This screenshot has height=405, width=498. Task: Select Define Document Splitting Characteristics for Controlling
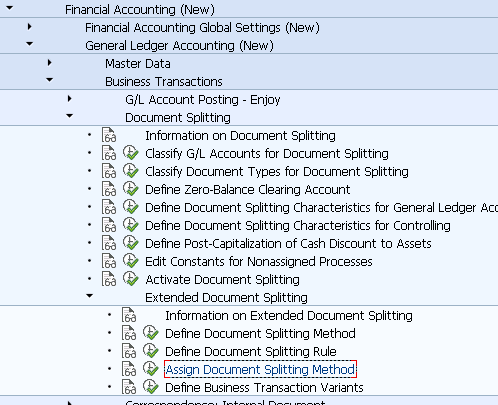(298, 225)
